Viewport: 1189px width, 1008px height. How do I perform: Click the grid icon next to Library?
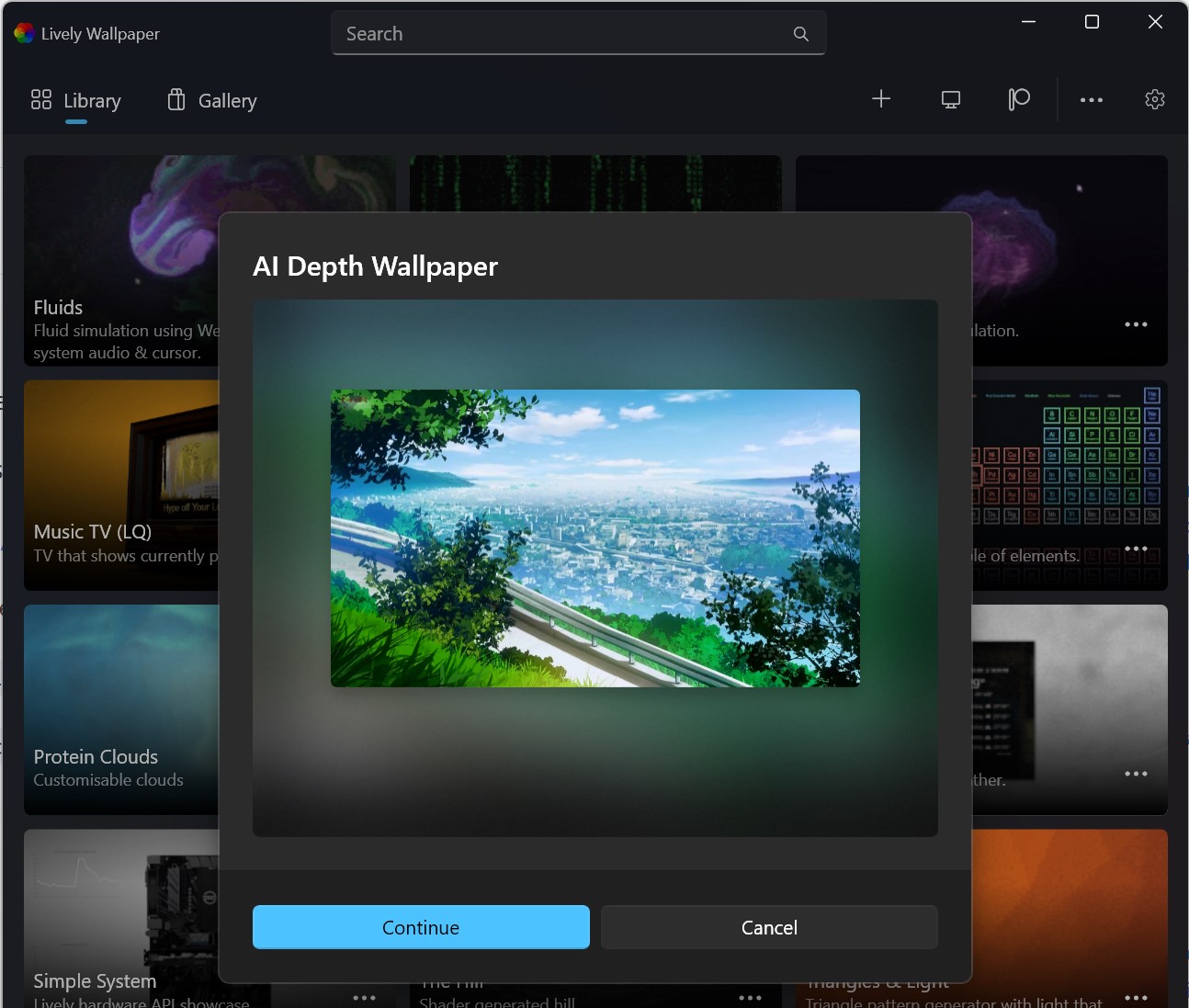click(x=41, y=99)
